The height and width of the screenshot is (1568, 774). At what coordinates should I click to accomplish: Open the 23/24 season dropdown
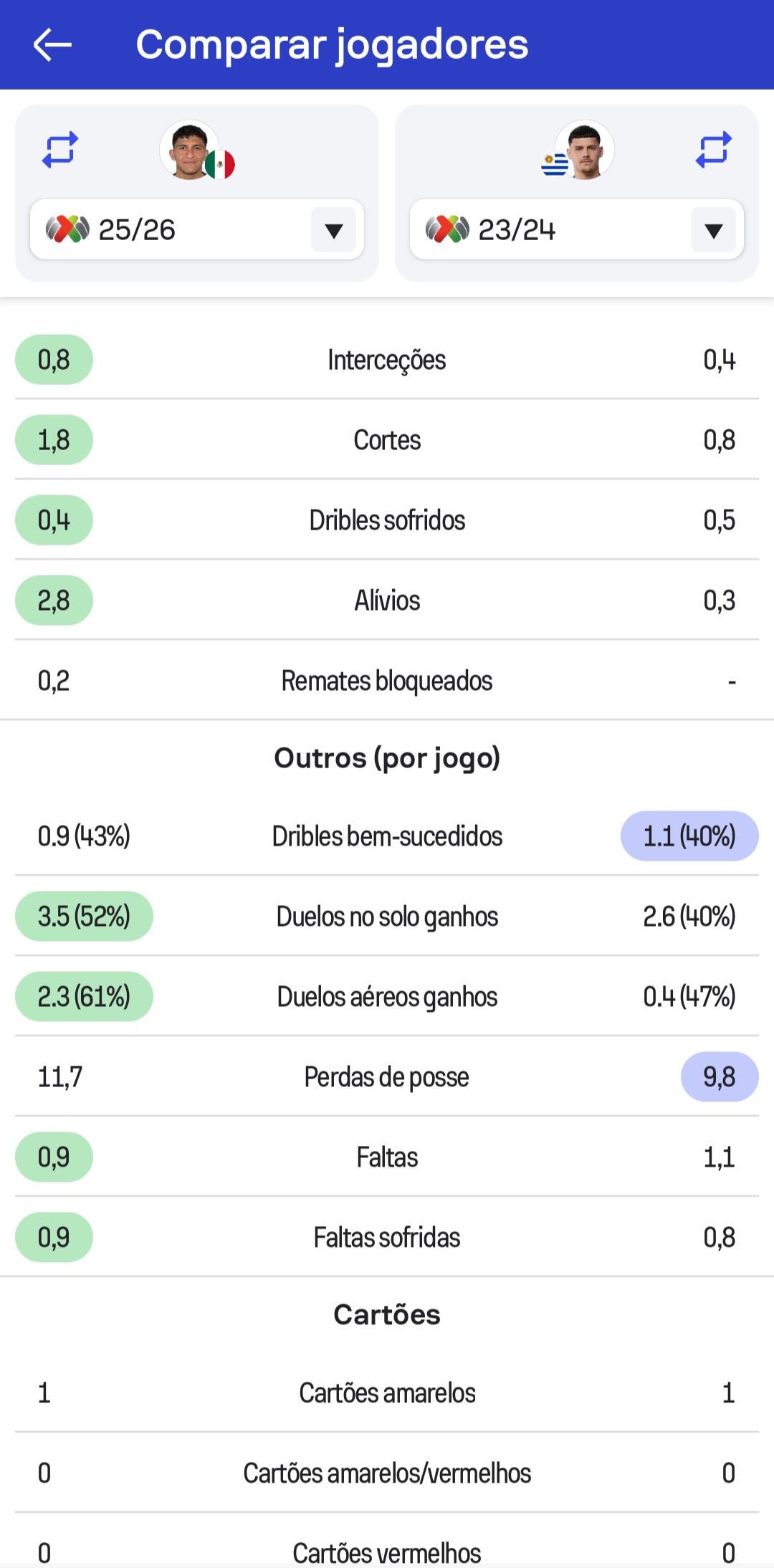pyautogui.click(x=559, y=229)
